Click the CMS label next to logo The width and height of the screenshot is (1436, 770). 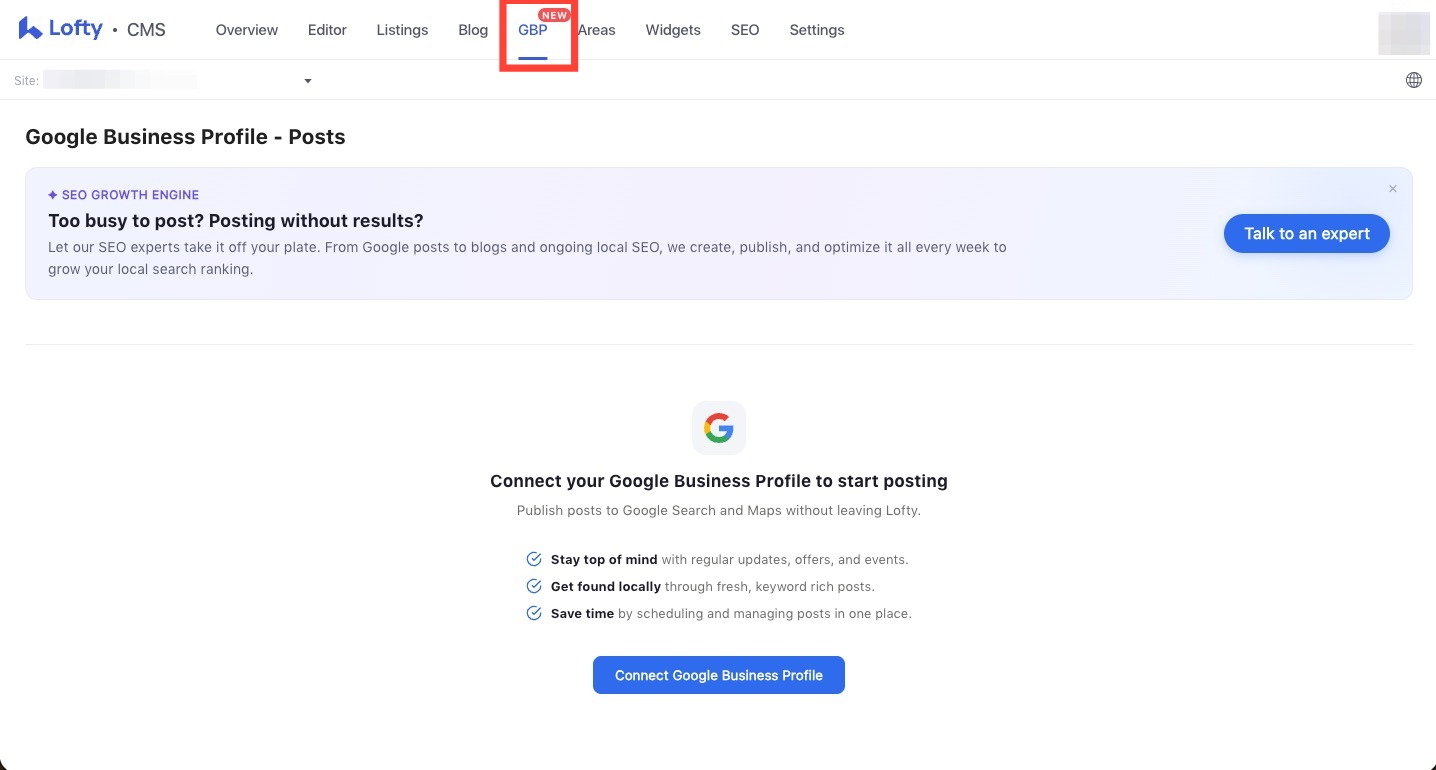click(x=146, y=30)
